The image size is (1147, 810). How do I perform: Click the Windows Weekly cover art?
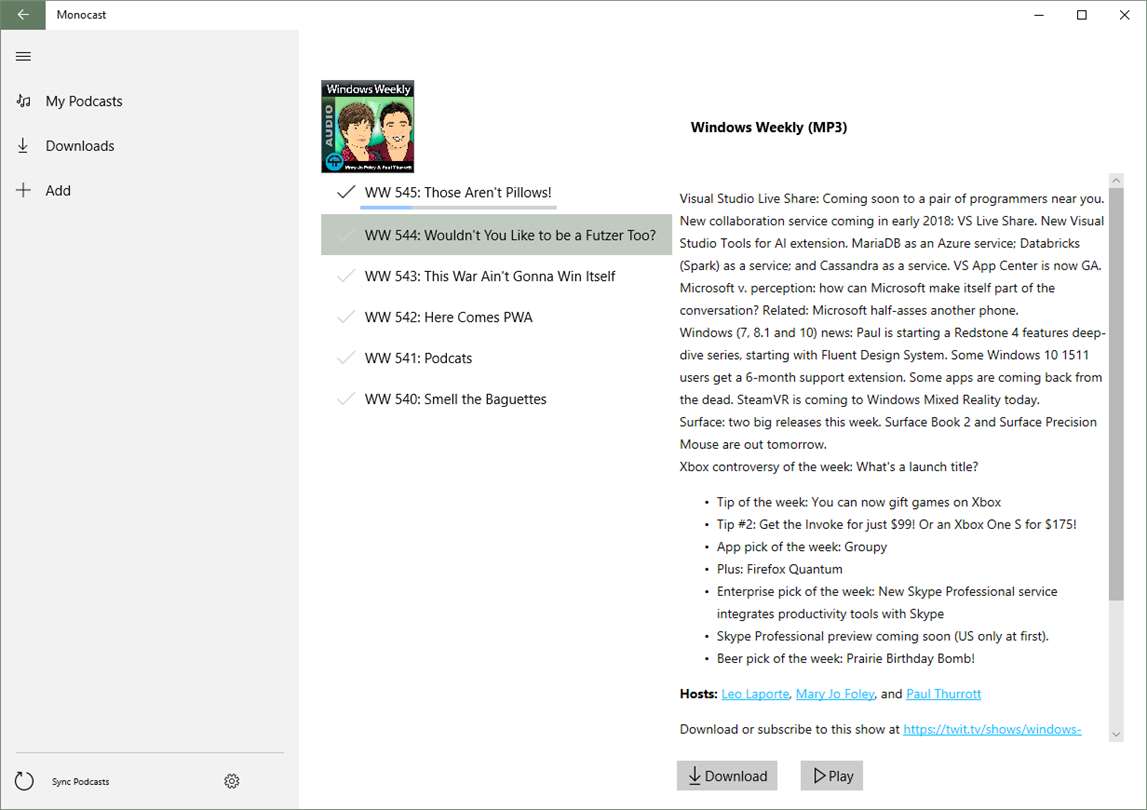(x=368, y=127)
